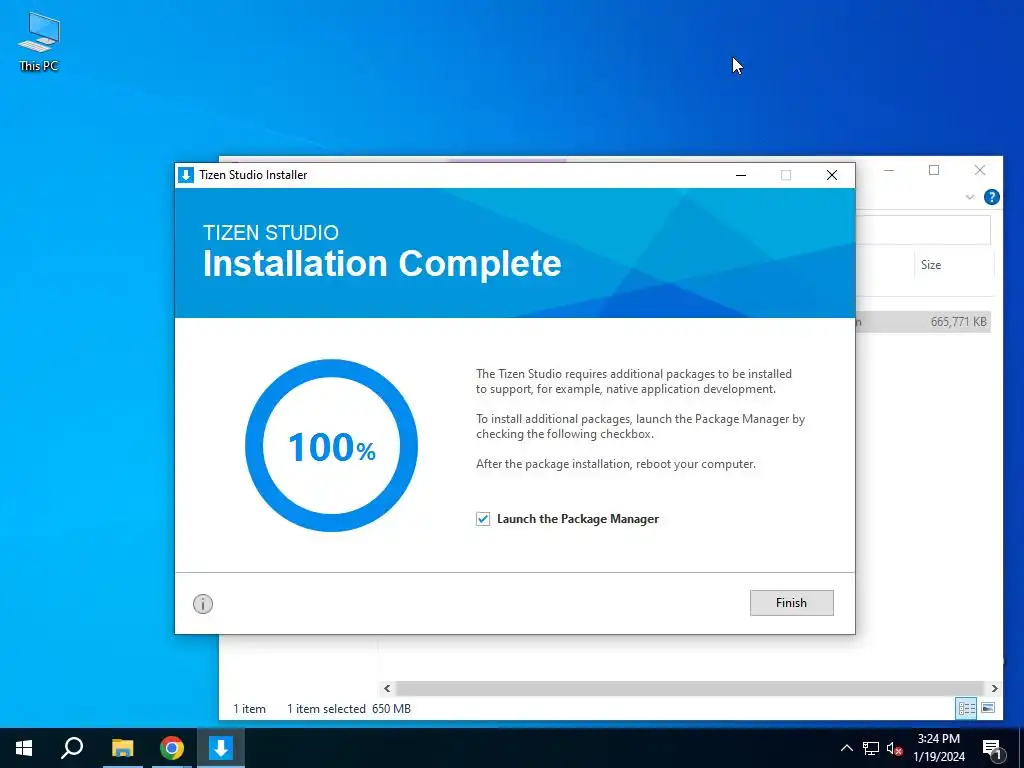
Task: Open File Explorer help icon
Action: tap(991, 197)
